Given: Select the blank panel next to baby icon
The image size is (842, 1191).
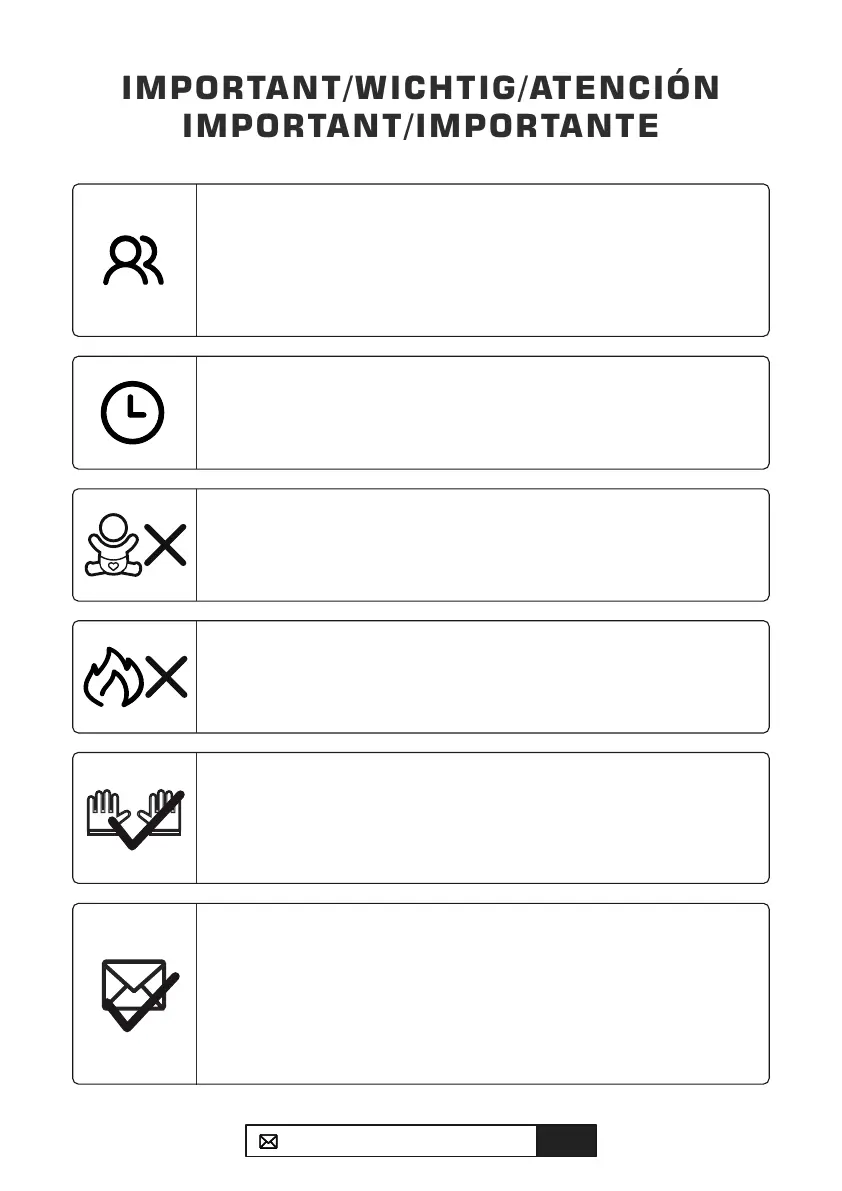Looking at the screenshot, I should click(482, 545).
